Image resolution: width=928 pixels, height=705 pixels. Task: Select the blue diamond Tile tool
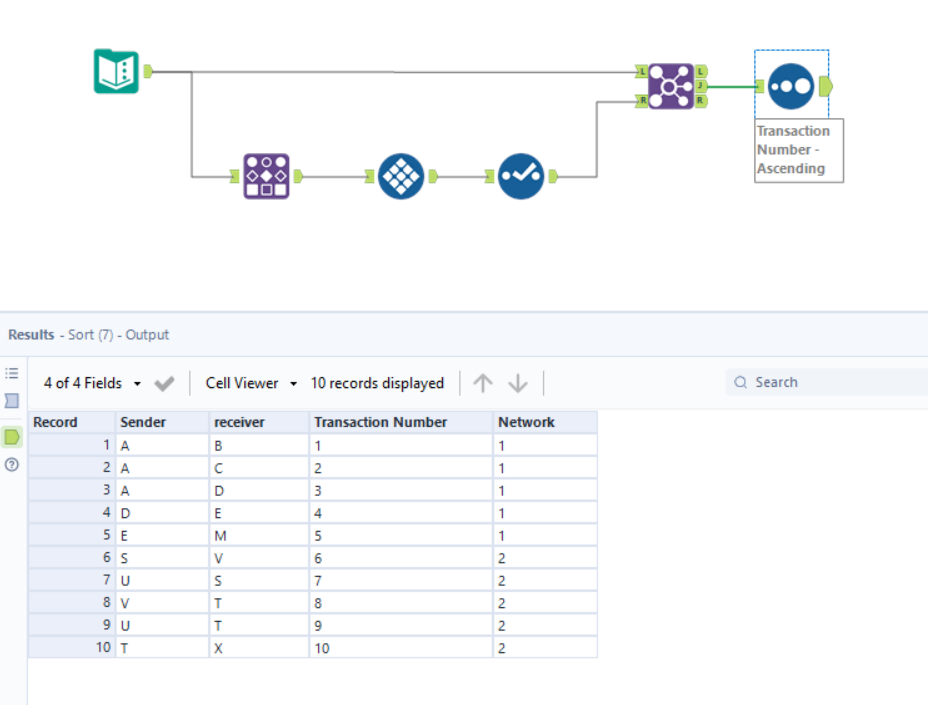click(399, 176)
